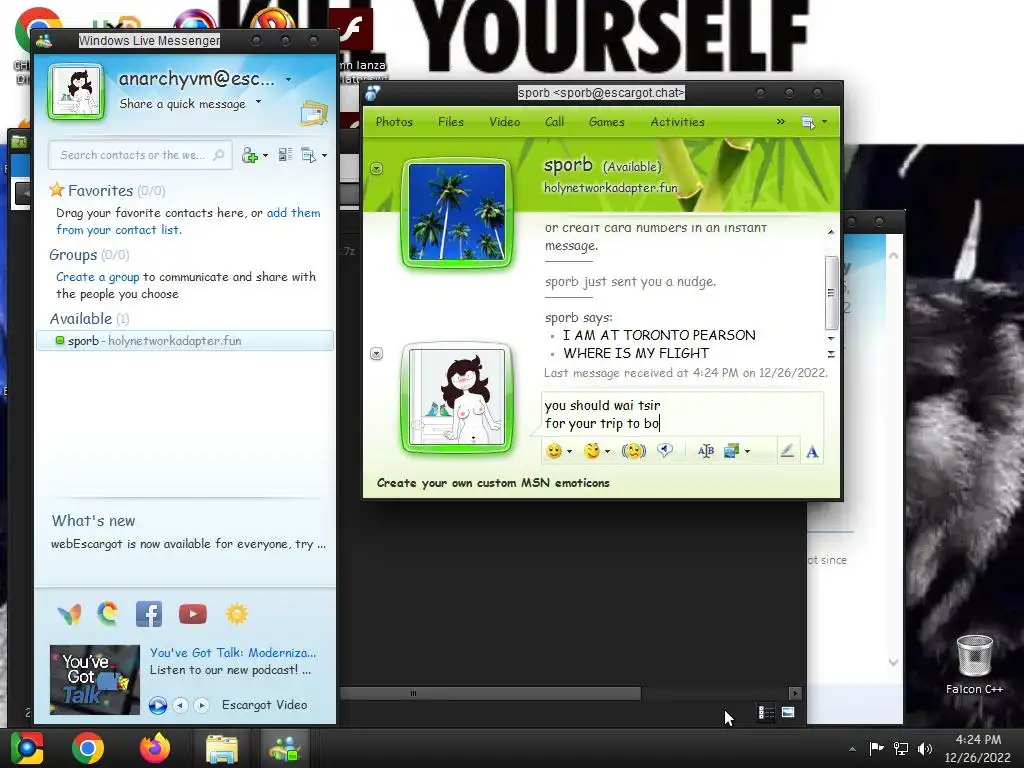This screenshot has height=768, width=1024.
Task: Switch to text typing mode A icon
Action: 812,451
